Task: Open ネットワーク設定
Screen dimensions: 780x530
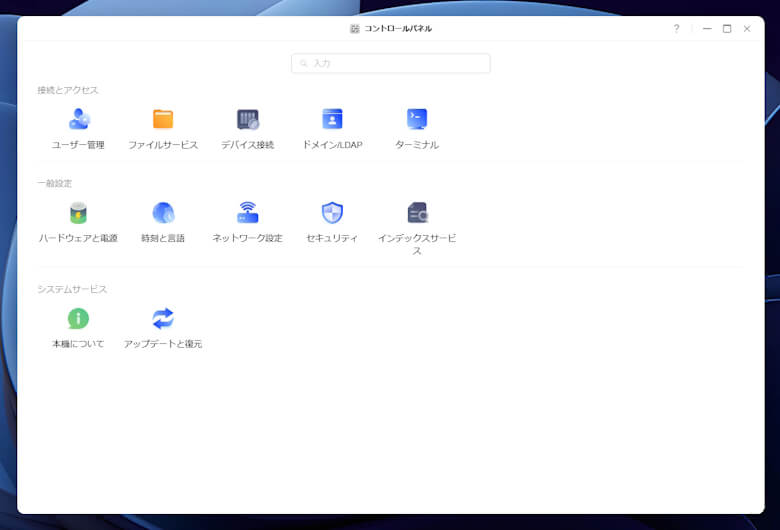Action: (x=247, y=213)
